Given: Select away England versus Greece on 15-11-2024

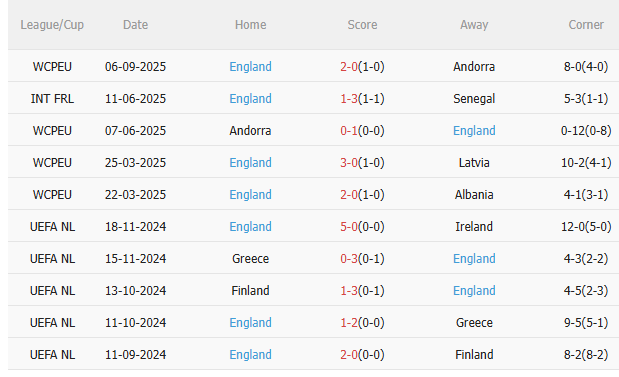Looking at the screenshot, I should (474, 258).
